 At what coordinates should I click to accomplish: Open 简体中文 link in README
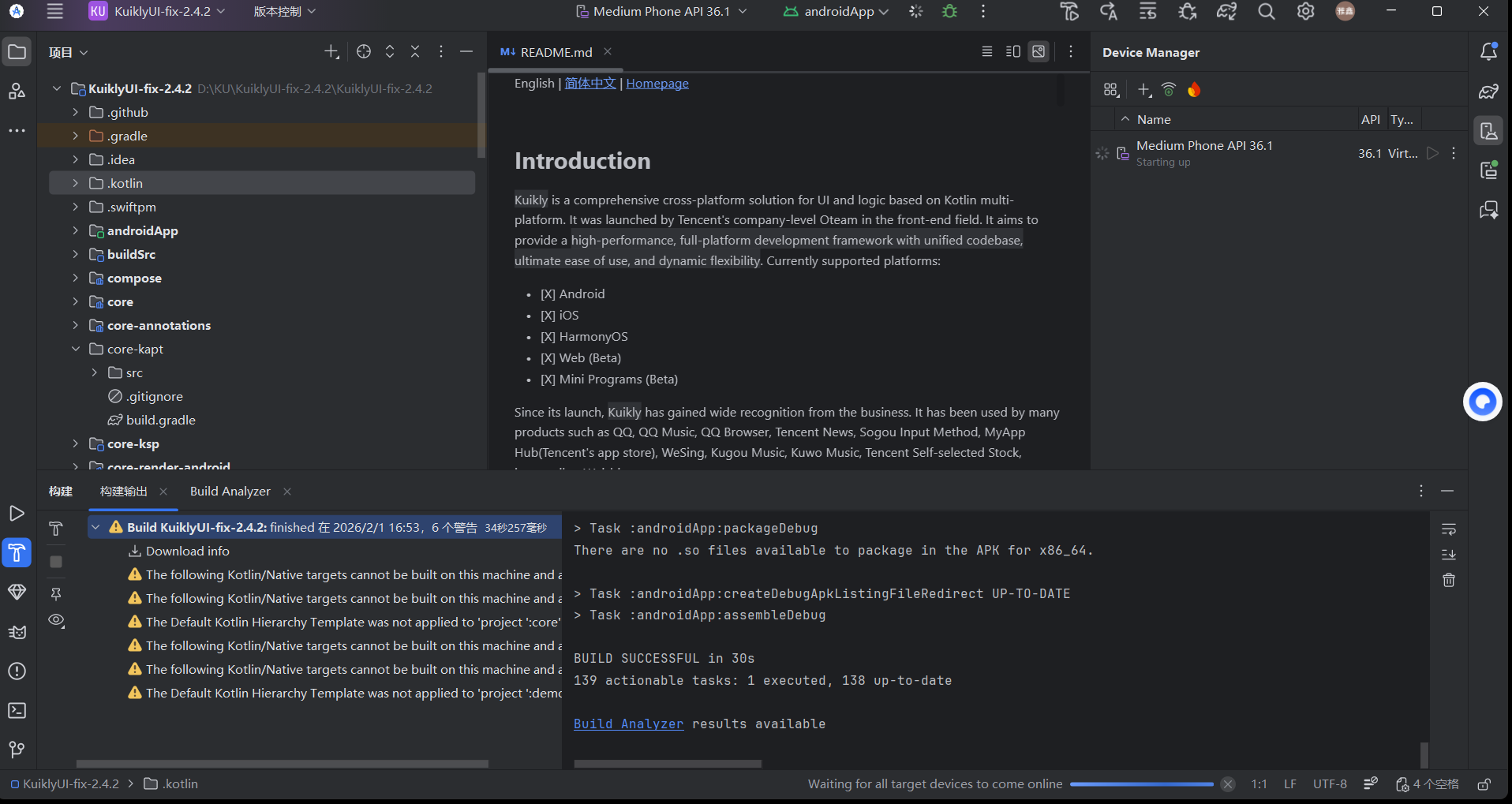590,83
